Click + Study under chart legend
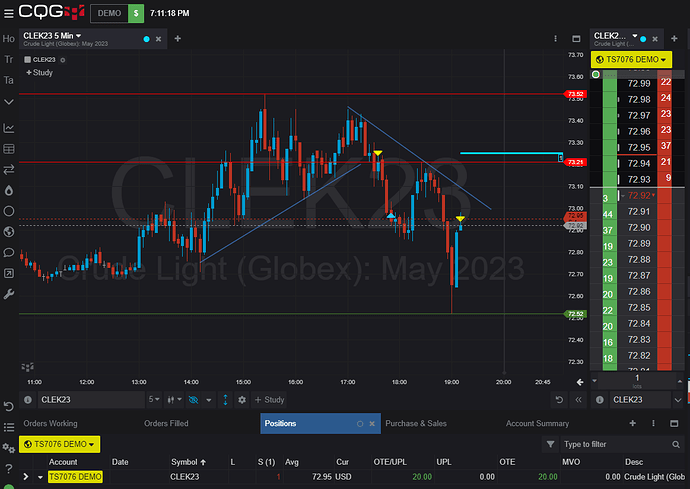Screen dimensions: 690x489 click(39, 73)
